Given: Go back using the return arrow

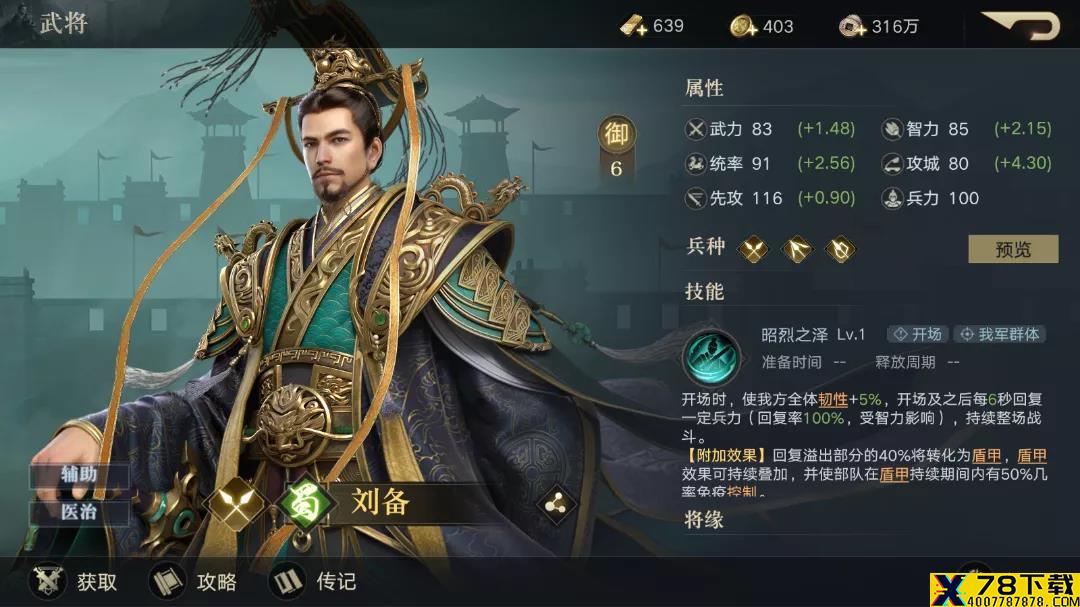Looking at the screenshot, I should click(x=1020, y=25).
